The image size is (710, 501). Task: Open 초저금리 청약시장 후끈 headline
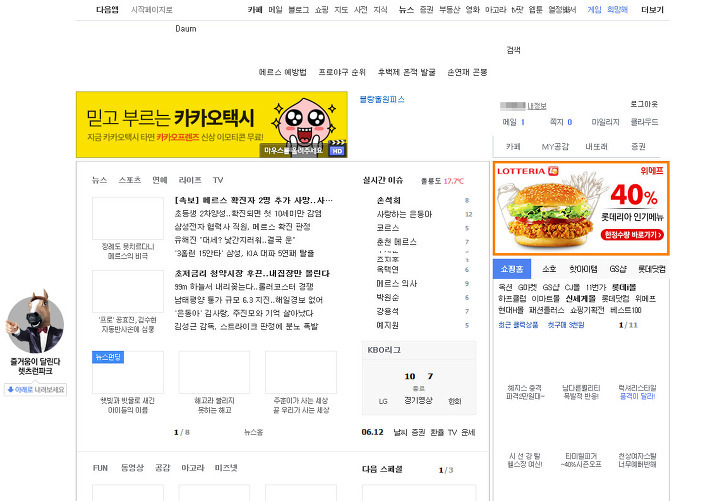point(252,274)
